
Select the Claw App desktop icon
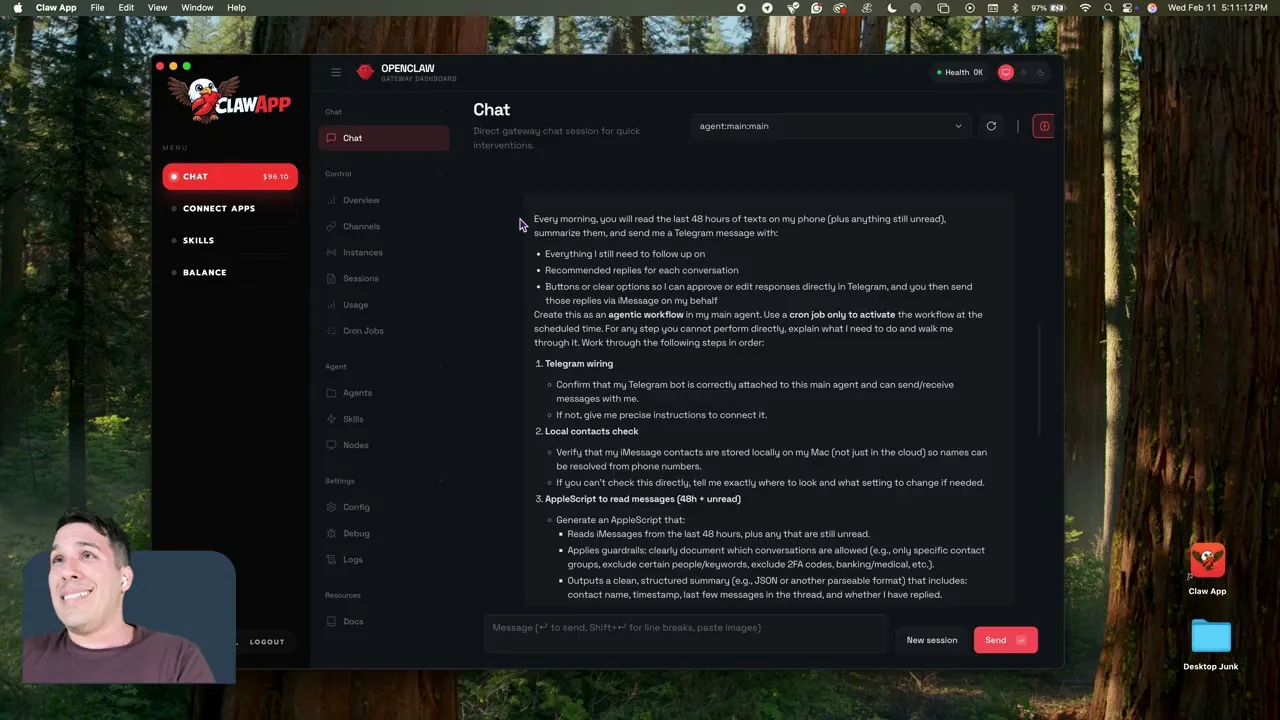pyautogui.click(x=1207, y=569)
